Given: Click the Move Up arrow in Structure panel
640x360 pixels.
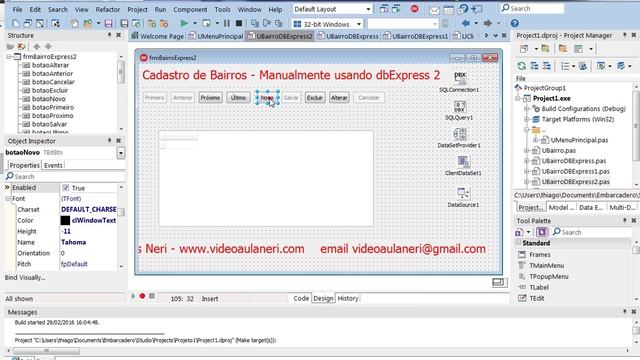Looking at the screenshot, I should pyautogui.click(x=37, y=47).
